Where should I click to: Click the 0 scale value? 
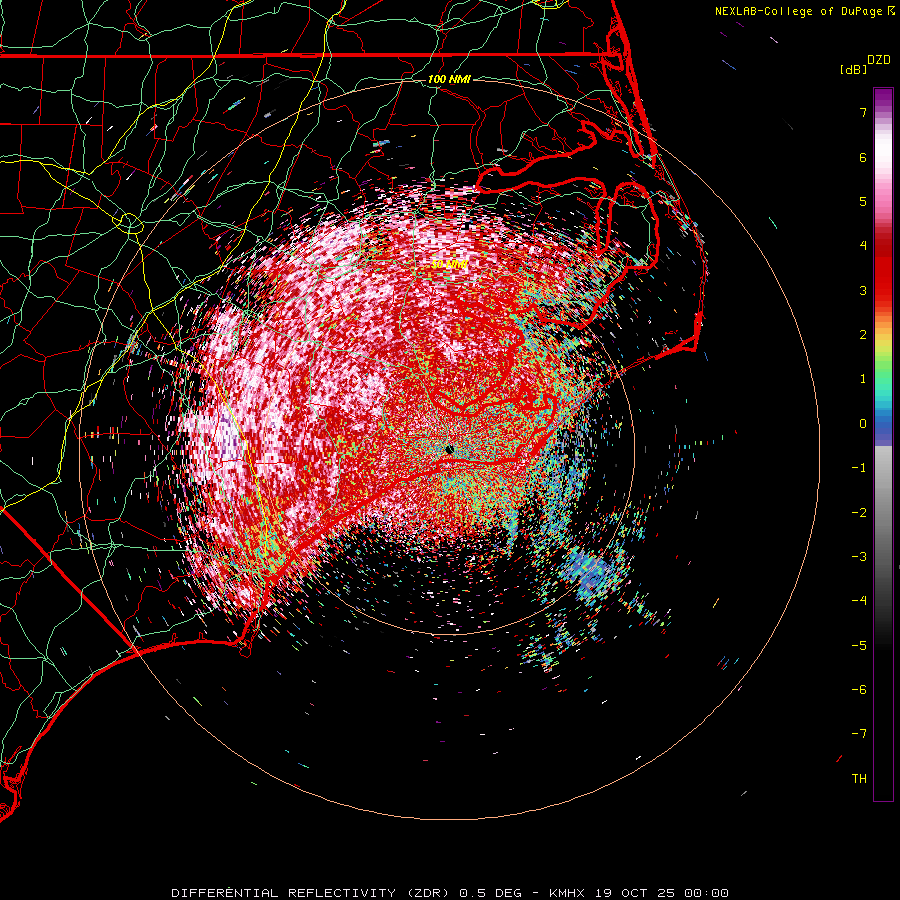(863, 424)
